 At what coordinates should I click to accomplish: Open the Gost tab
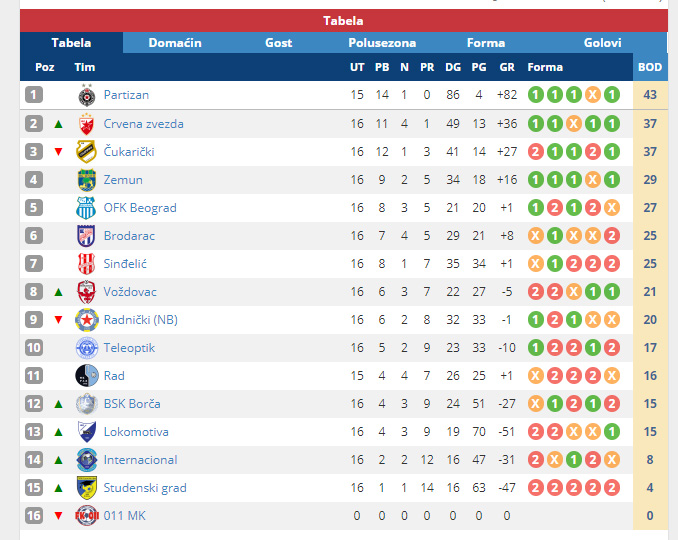[x=278, y=43]
